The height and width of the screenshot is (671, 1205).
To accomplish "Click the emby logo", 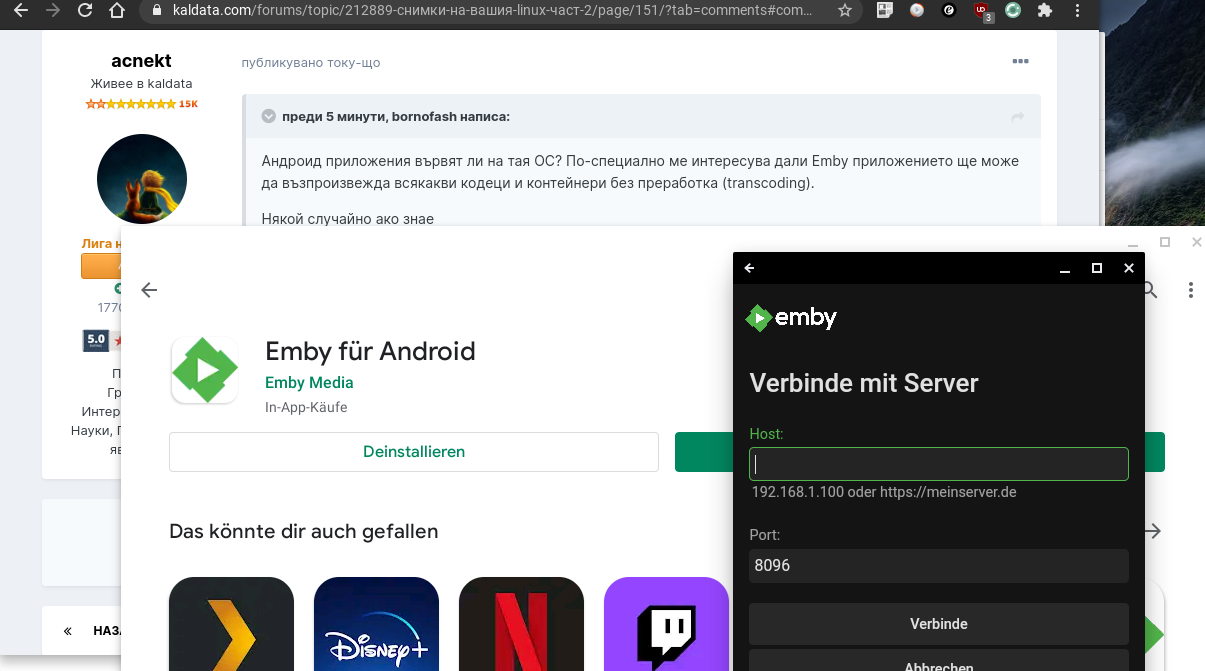I will (x=791, y=318).
